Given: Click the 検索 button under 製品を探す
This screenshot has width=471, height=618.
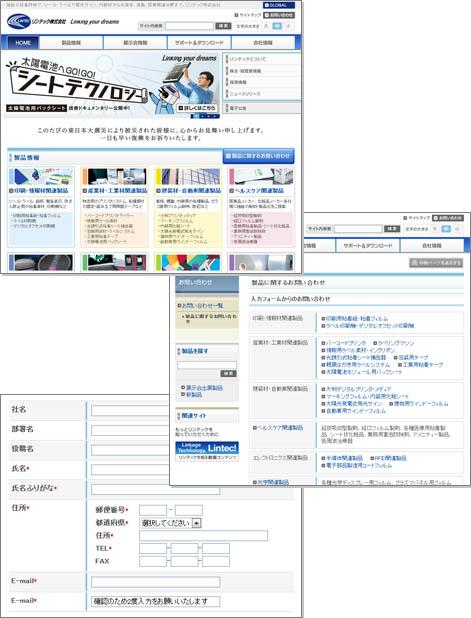Looking at the screenshot, I should click(x=229, y=374).
